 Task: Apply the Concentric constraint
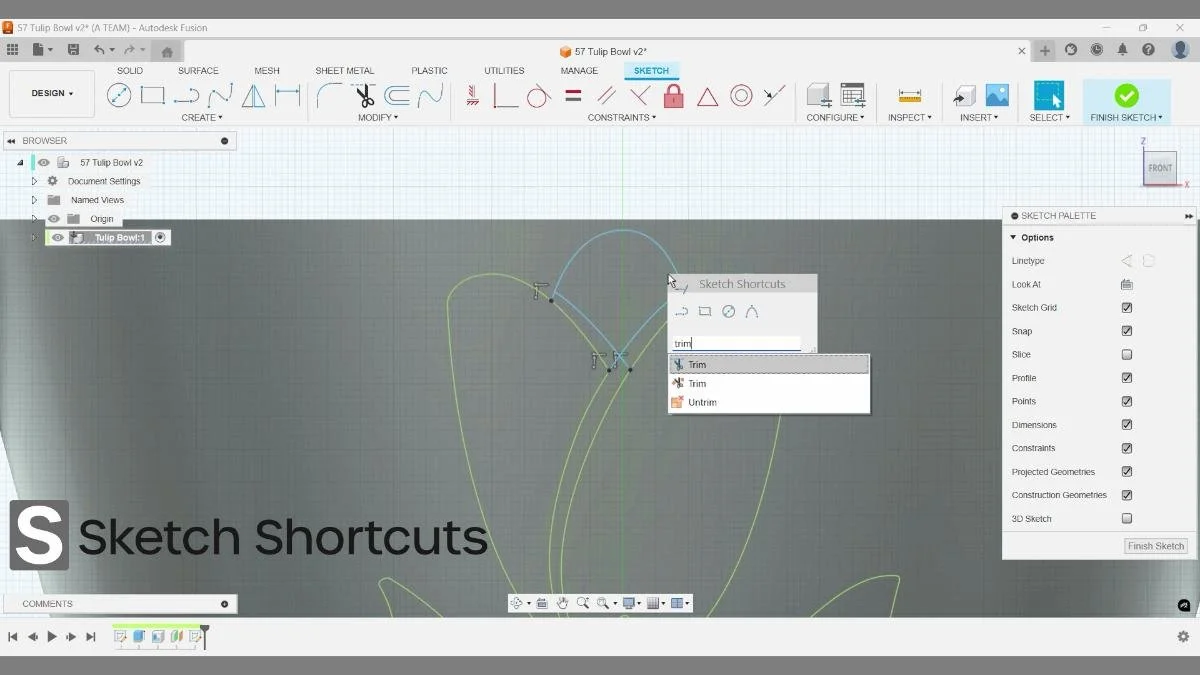tap(741, 95)
